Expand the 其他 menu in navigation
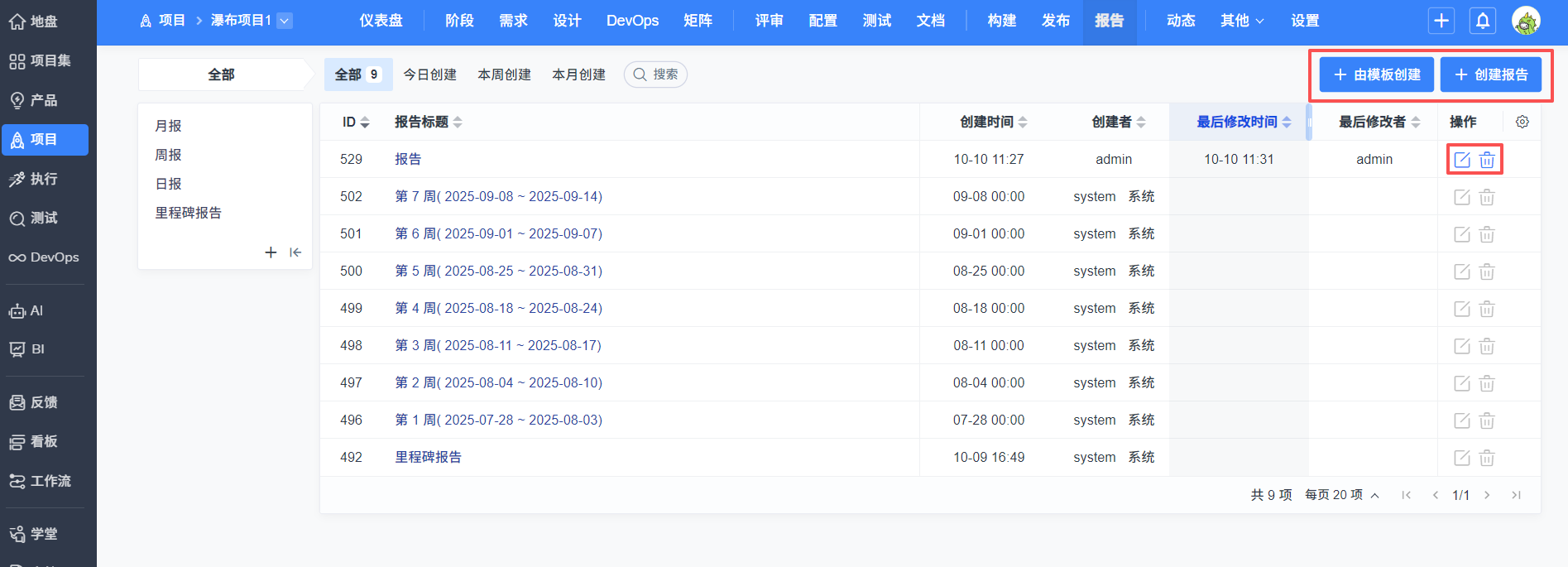This screenshot has width=1568, height=567. (x=1242, y=21)
